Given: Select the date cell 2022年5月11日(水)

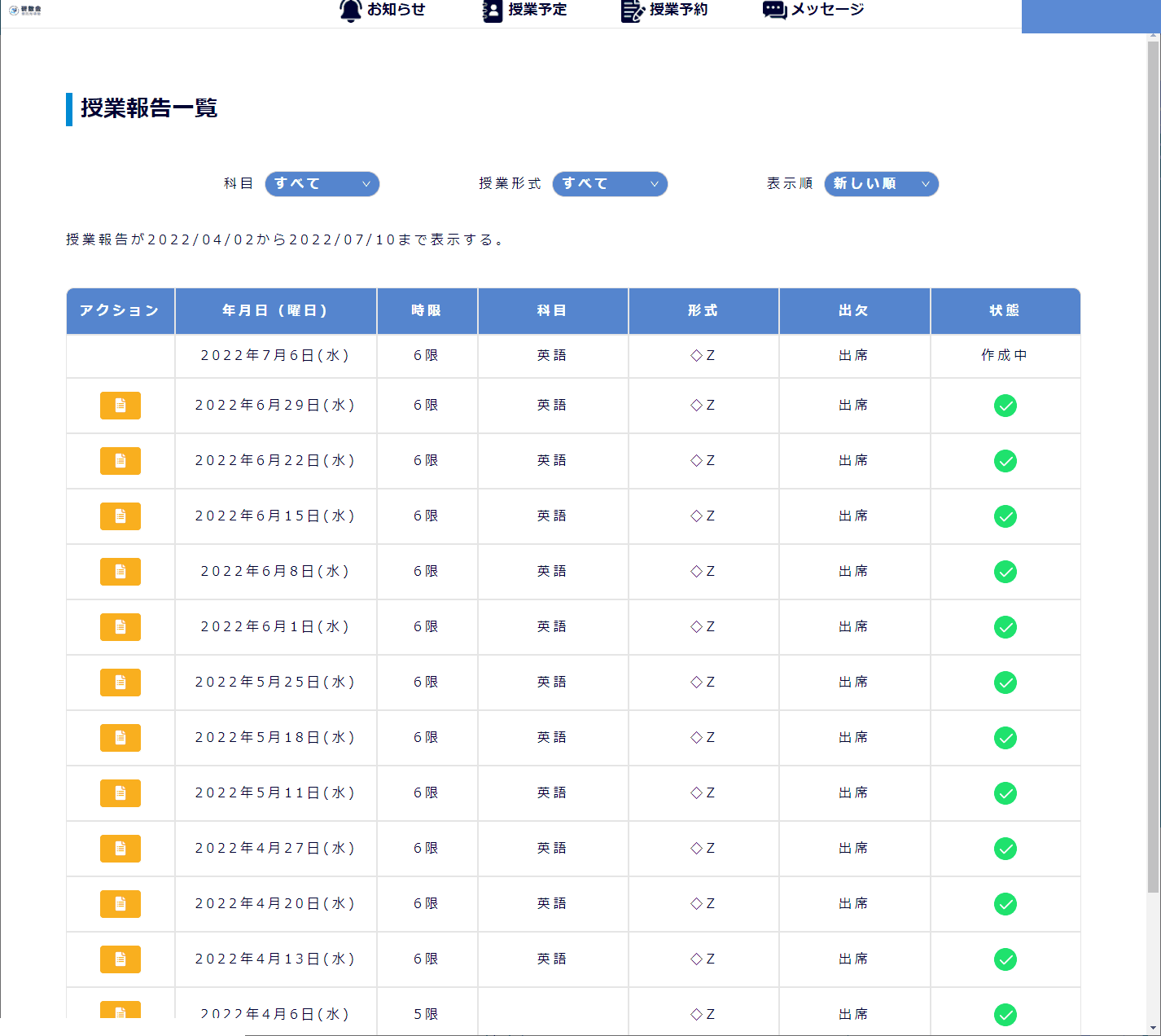Looking at the screenshot, I should click(x=275, y=793).
